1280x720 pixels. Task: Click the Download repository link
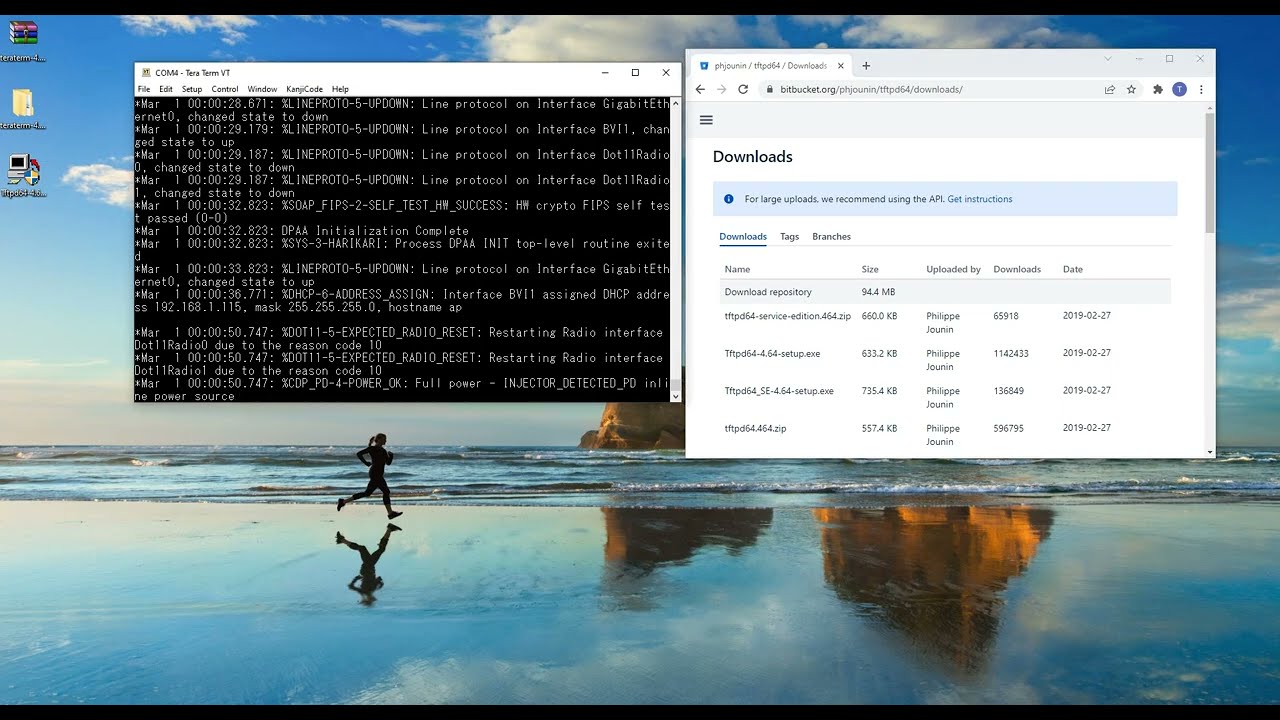(x=768, y=292)
